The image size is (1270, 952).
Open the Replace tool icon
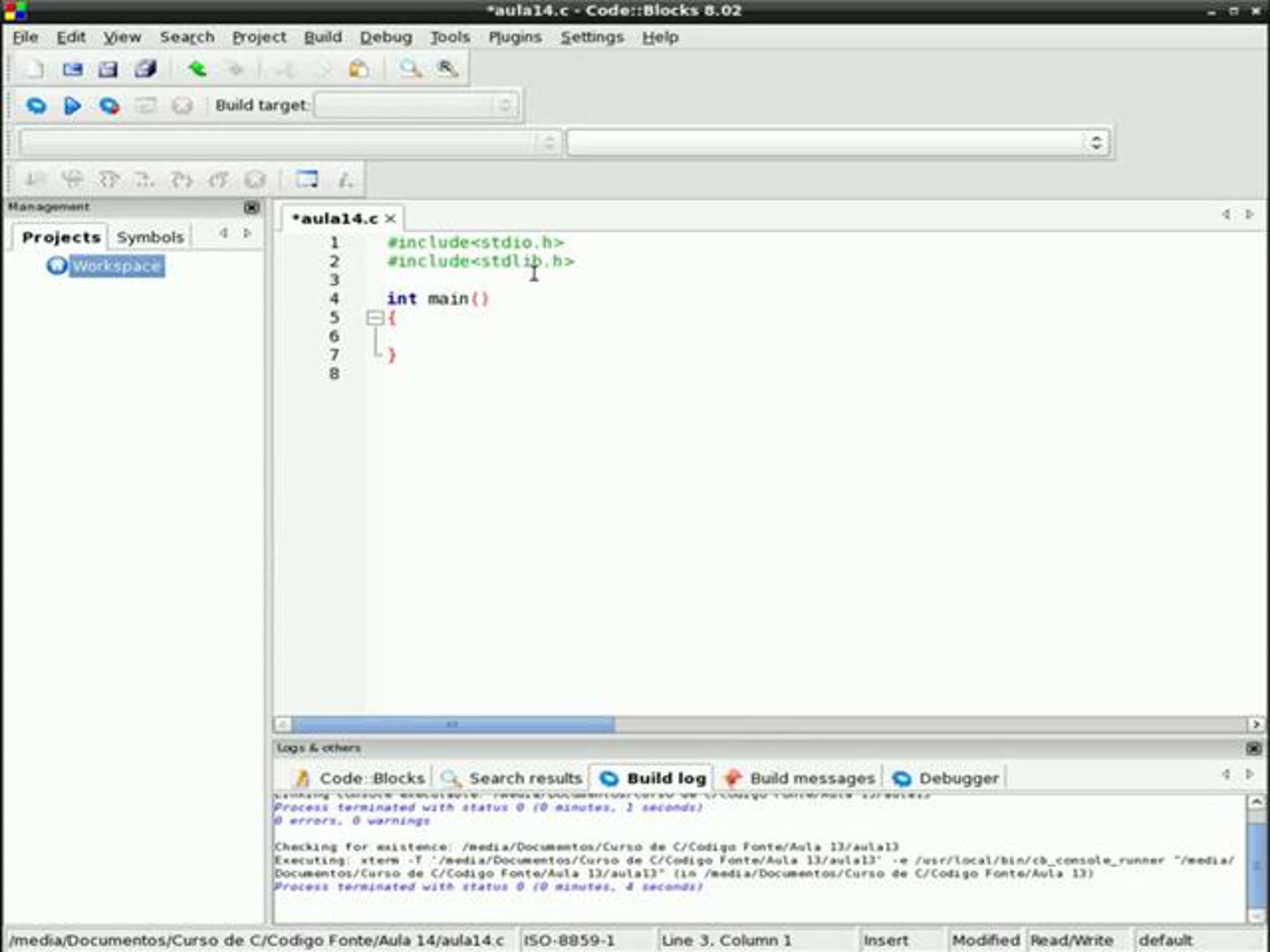tap(447, 69)
